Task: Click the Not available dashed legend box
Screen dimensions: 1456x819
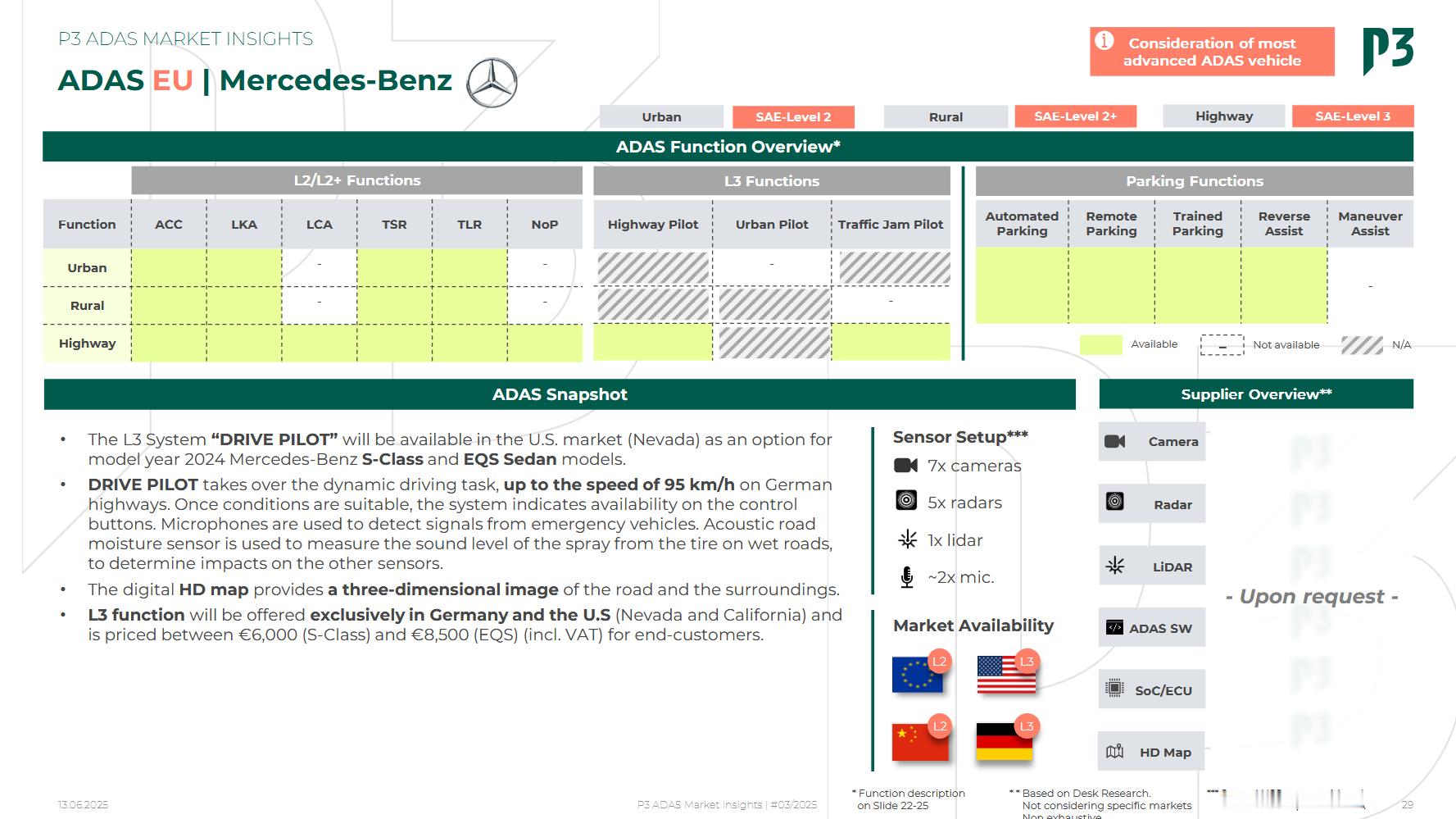Action: [1222, 345]
